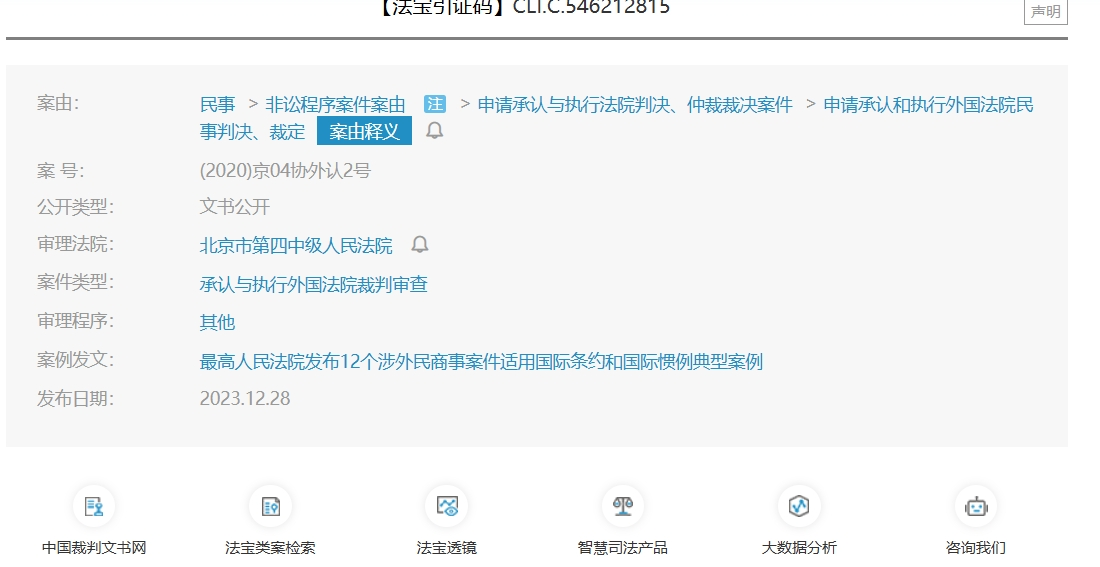Click case type 承认与执行外国法院裁判审查

click(313, 284)
